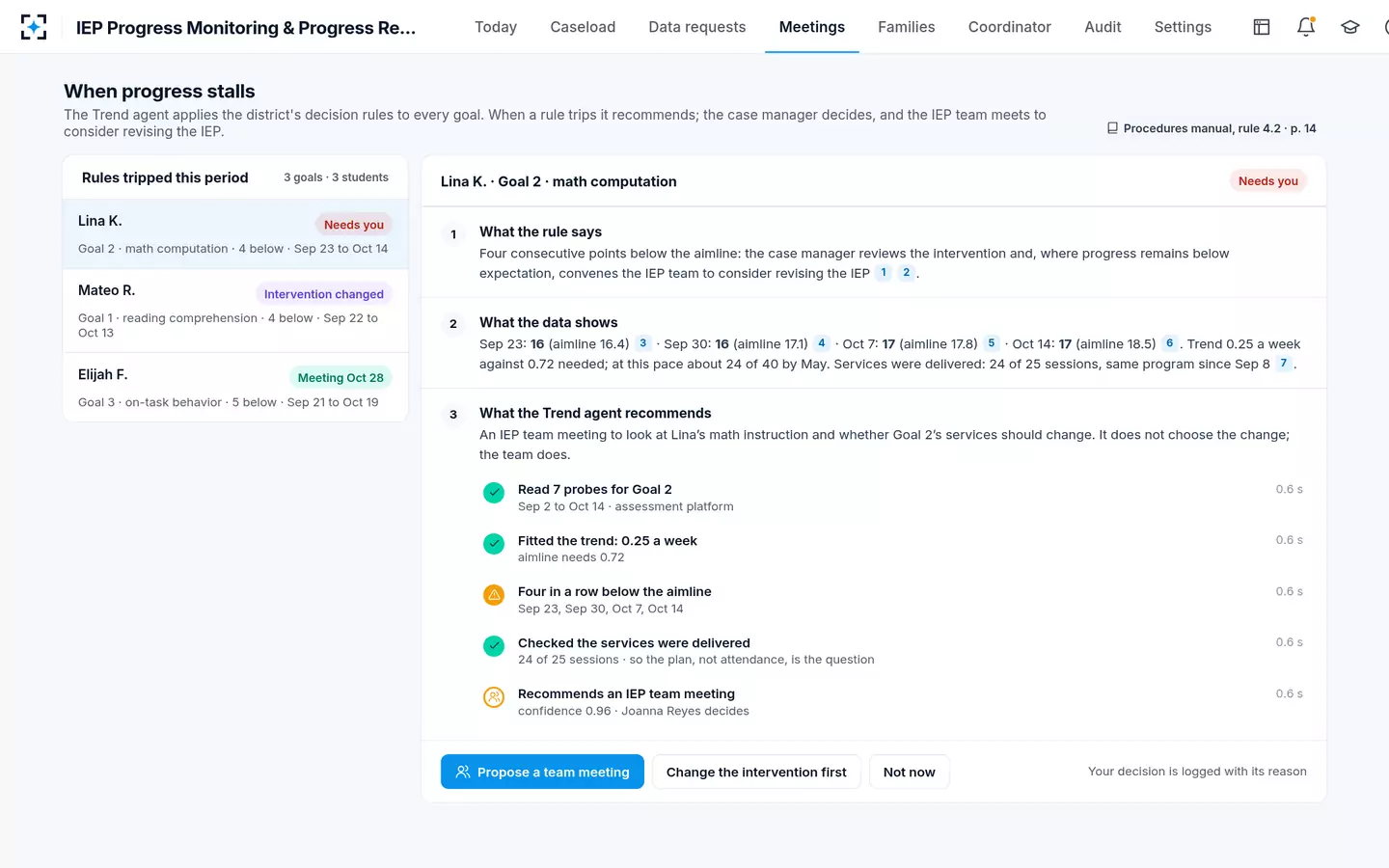
Task: Click Needs you badge in detail header
Action: point(1268,181)
